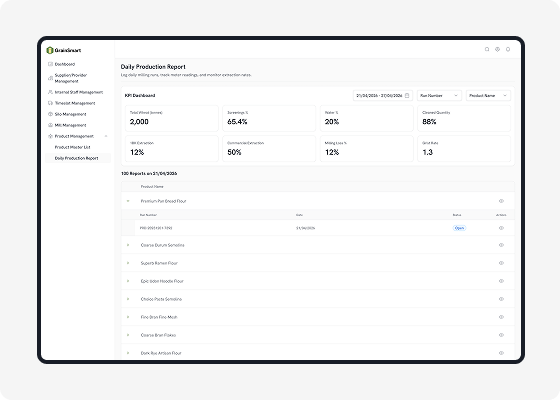Click the Total Wheat 2,000 KPI card
560x400 pixels.
point(172,118)
